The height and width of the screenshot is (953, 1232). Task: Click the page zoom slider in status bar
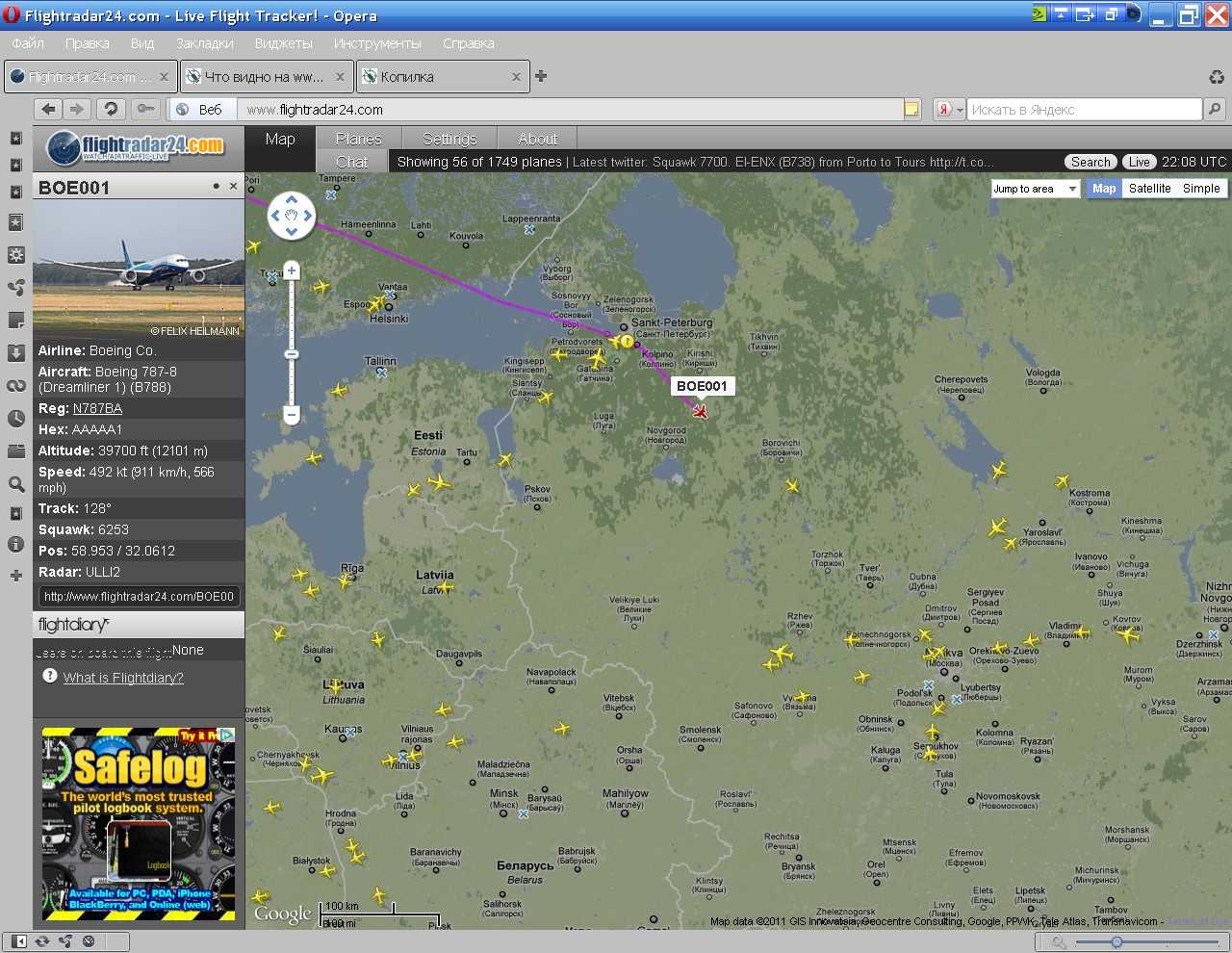tap(1116, 941)
